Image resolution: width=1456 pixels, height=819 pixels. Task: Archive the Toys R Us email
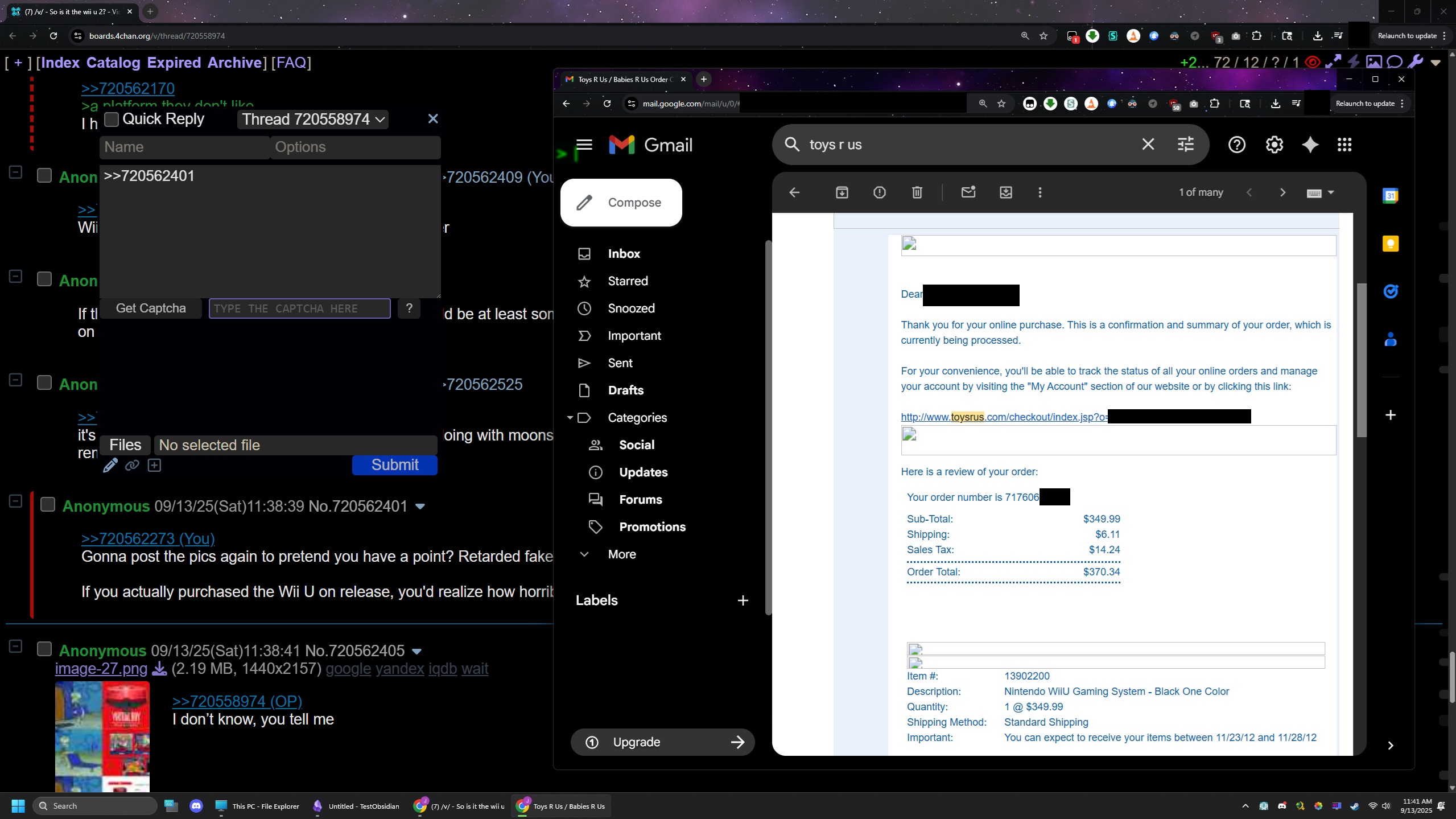[x=842, y=192]
